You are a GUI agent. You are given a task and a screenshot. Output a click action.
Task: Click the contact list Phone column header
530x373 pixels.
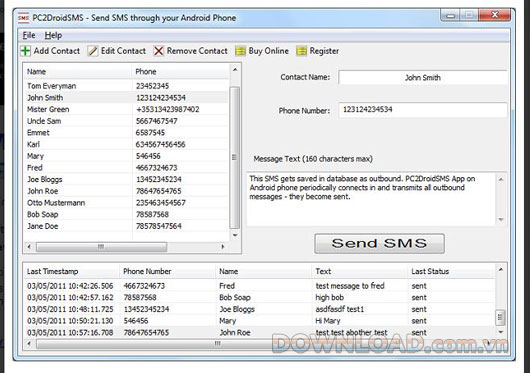pyautogui.click(x=180, y=72)
